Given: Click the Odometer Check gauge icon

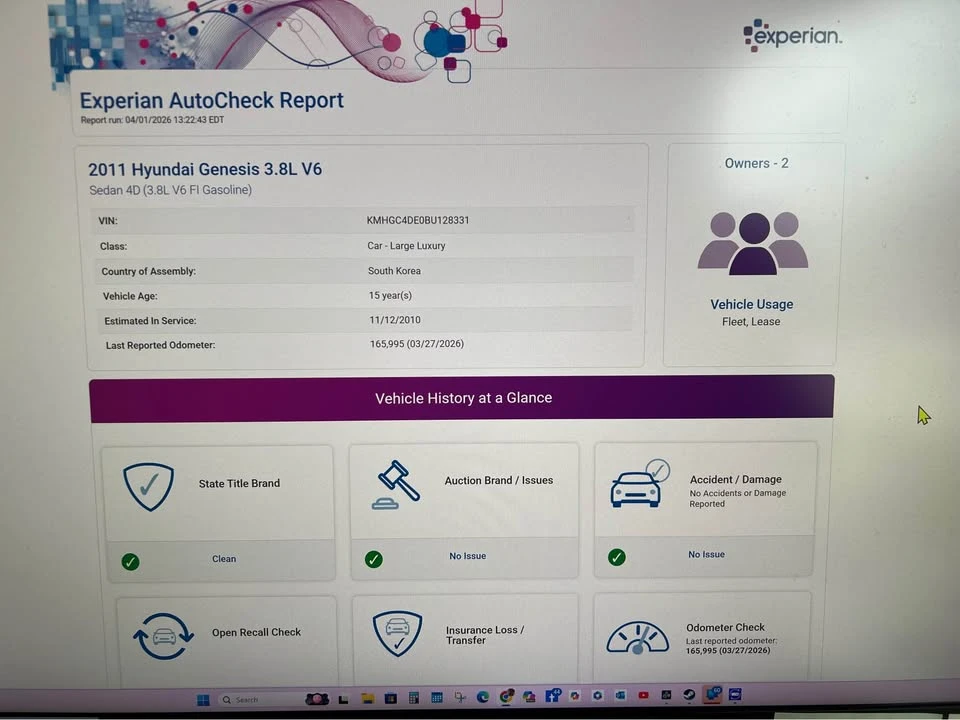Looking at the screenshot, I should pyautogui.click(x=637, y=638).
